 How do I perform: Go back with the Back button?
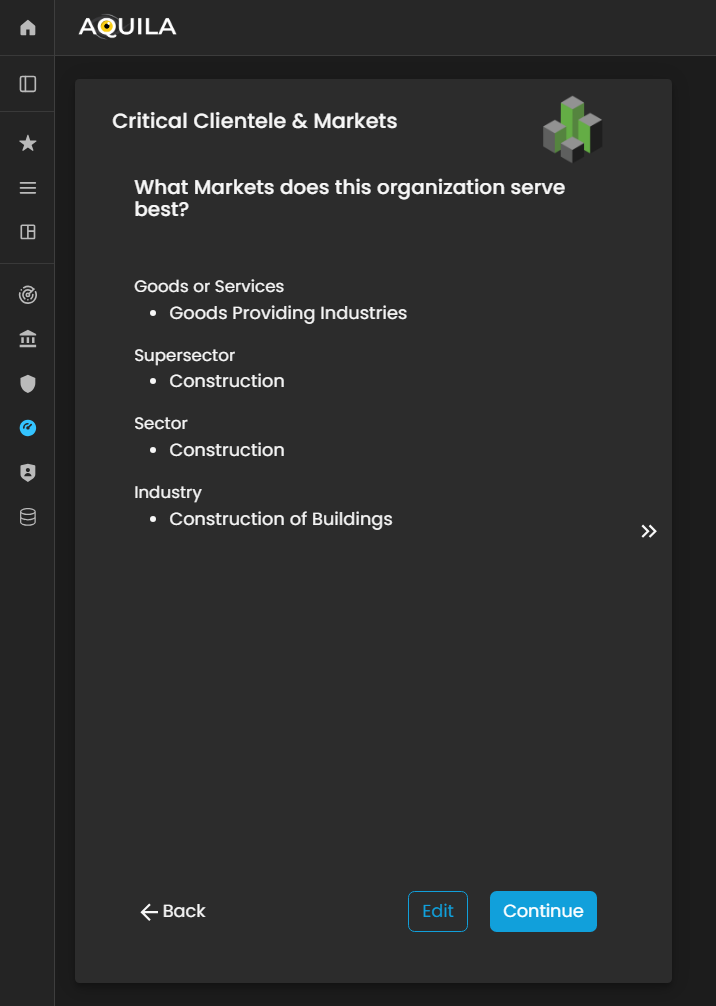[x=173, y=911]
